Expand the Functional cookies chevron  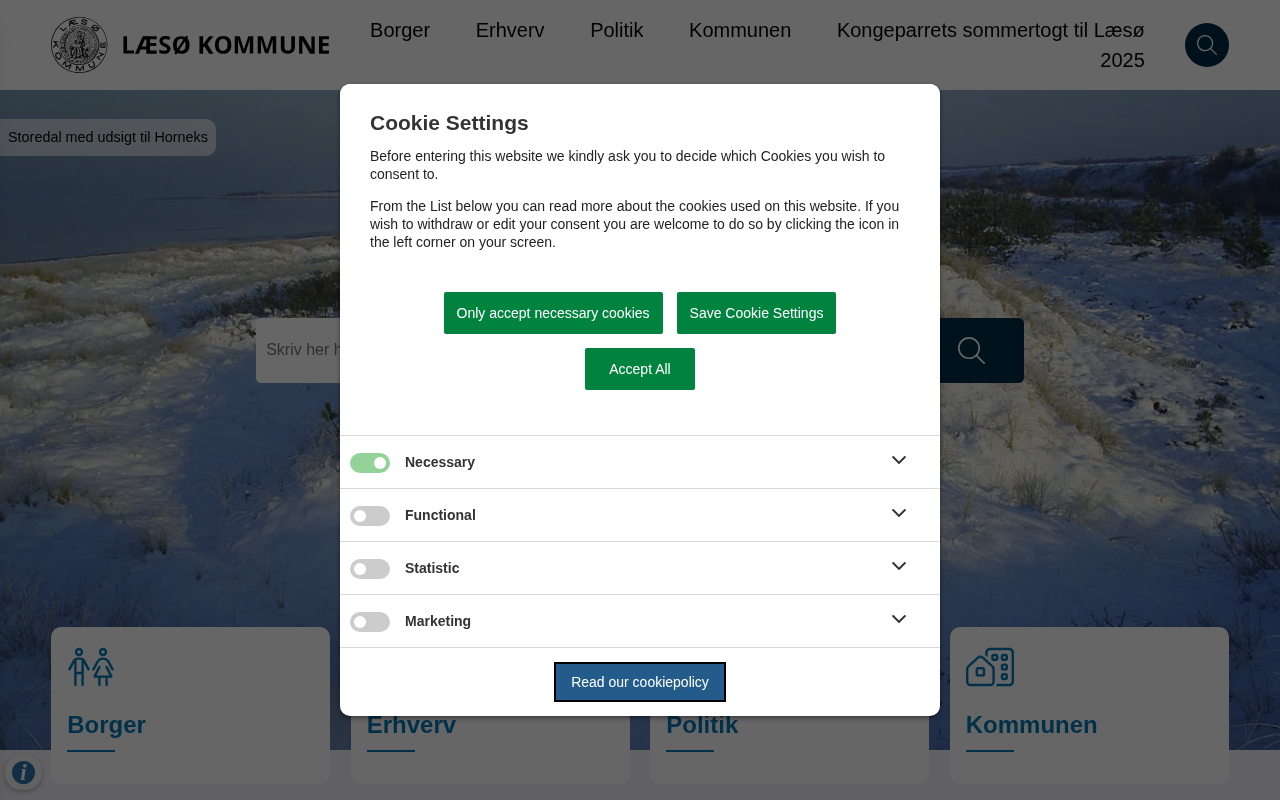pyautogui.click(x=898, y=513)
